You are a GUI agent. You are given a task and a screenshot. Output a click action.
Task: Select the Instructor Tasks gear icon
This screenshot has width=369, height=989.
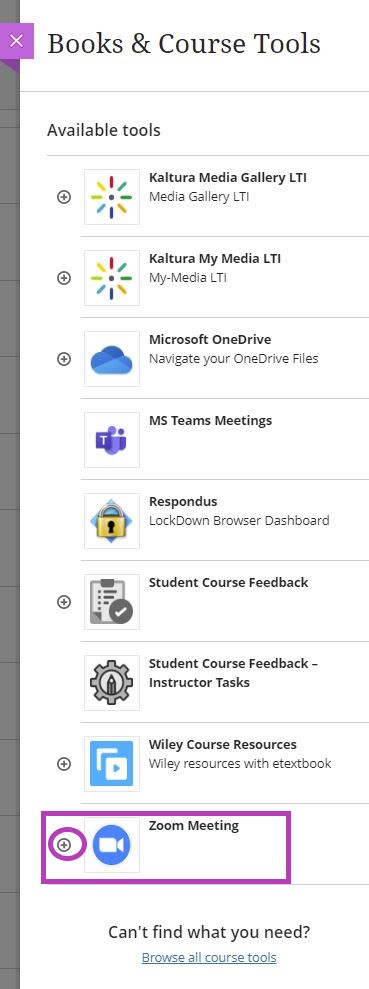pos(112,682)
